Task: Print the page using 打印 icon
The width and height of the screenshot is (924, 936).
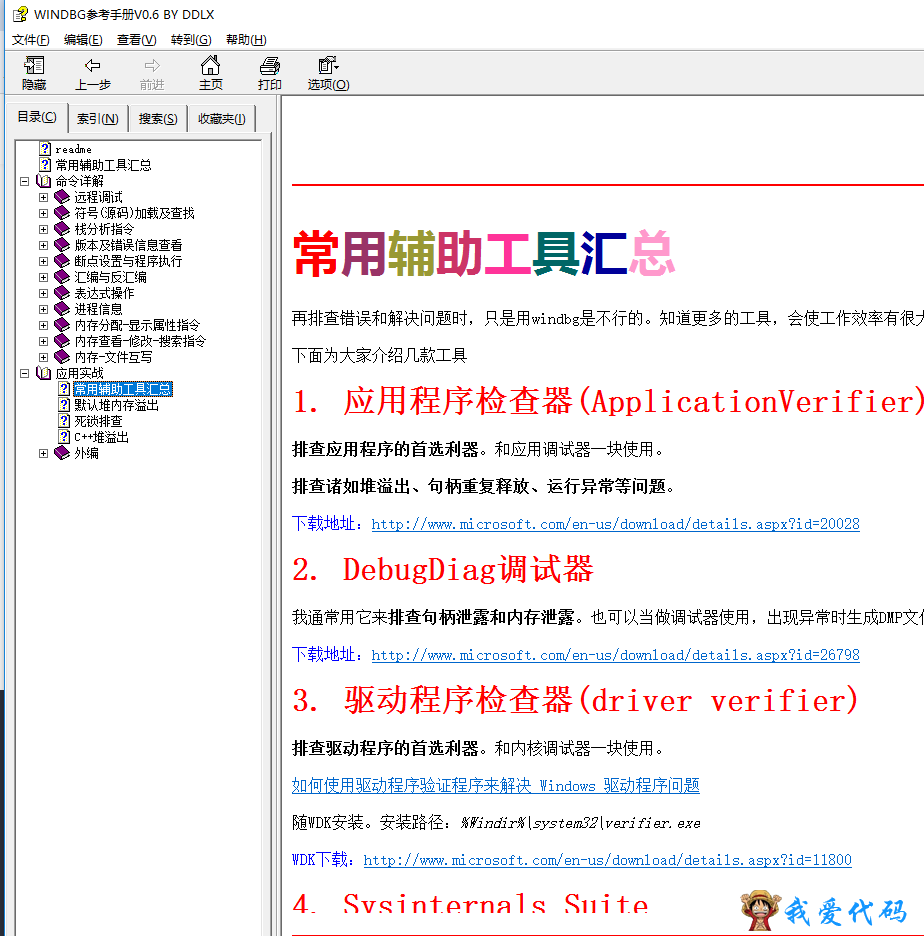Action: 270,65
